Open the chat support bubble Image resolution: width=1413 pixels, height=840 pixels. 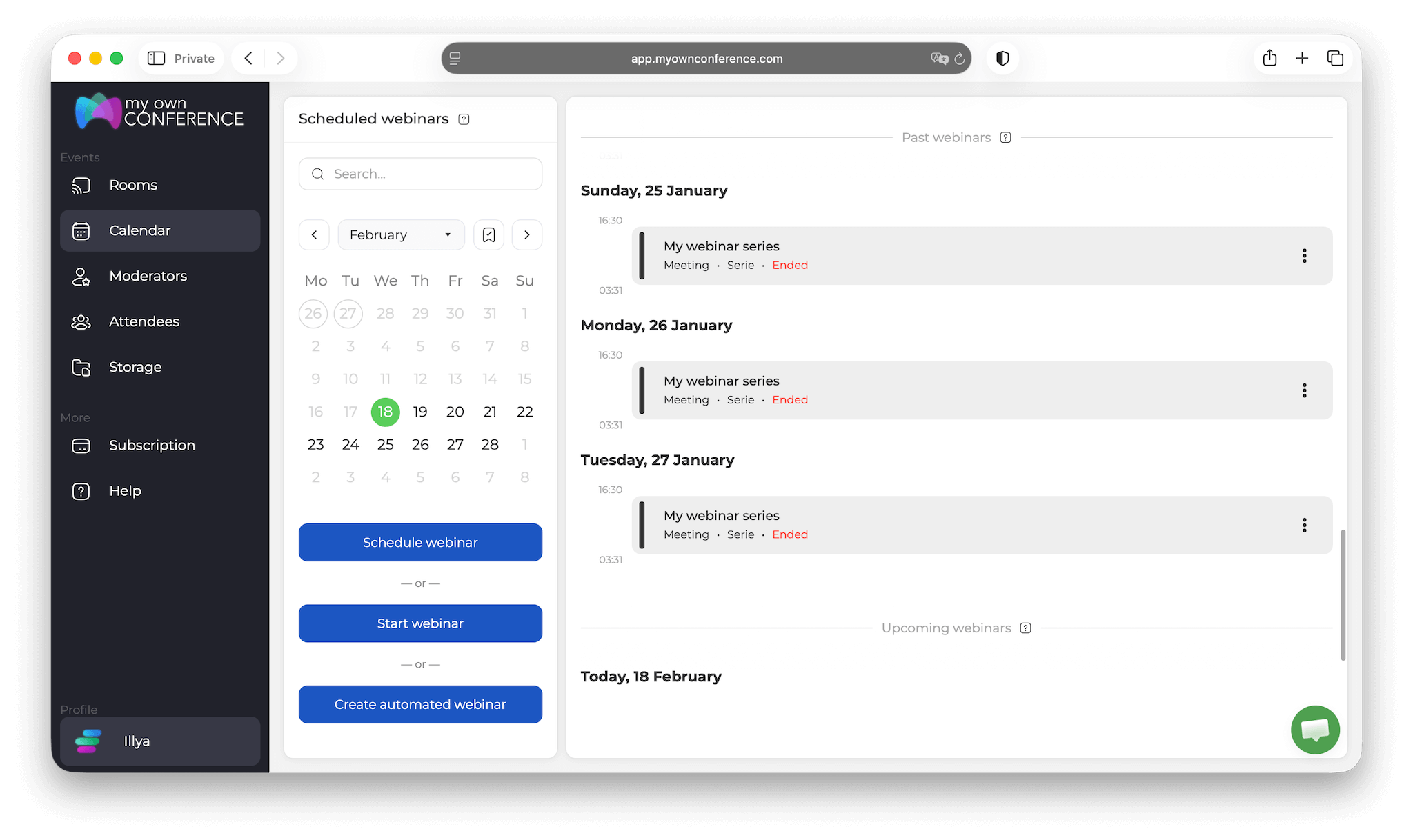1315,730
